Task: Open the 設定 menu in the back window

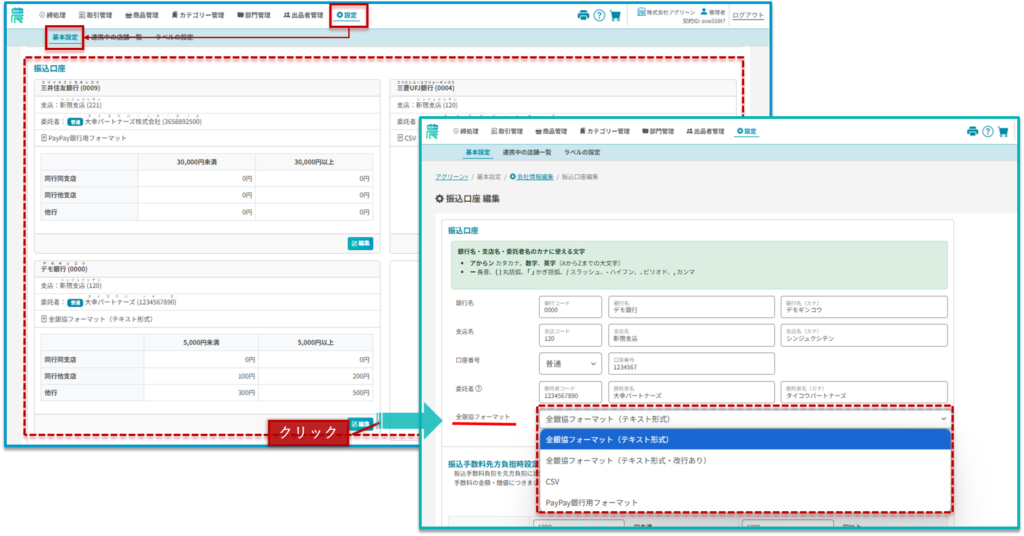Action: 347,15
